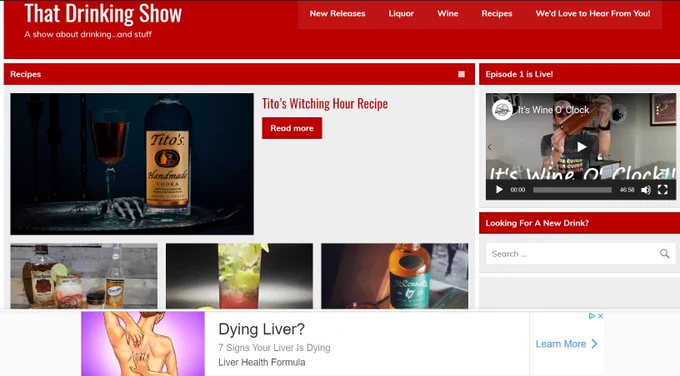Open the mojito glass recipe thumbnail
The image size is (680, 376).
[x=239, y=276]
